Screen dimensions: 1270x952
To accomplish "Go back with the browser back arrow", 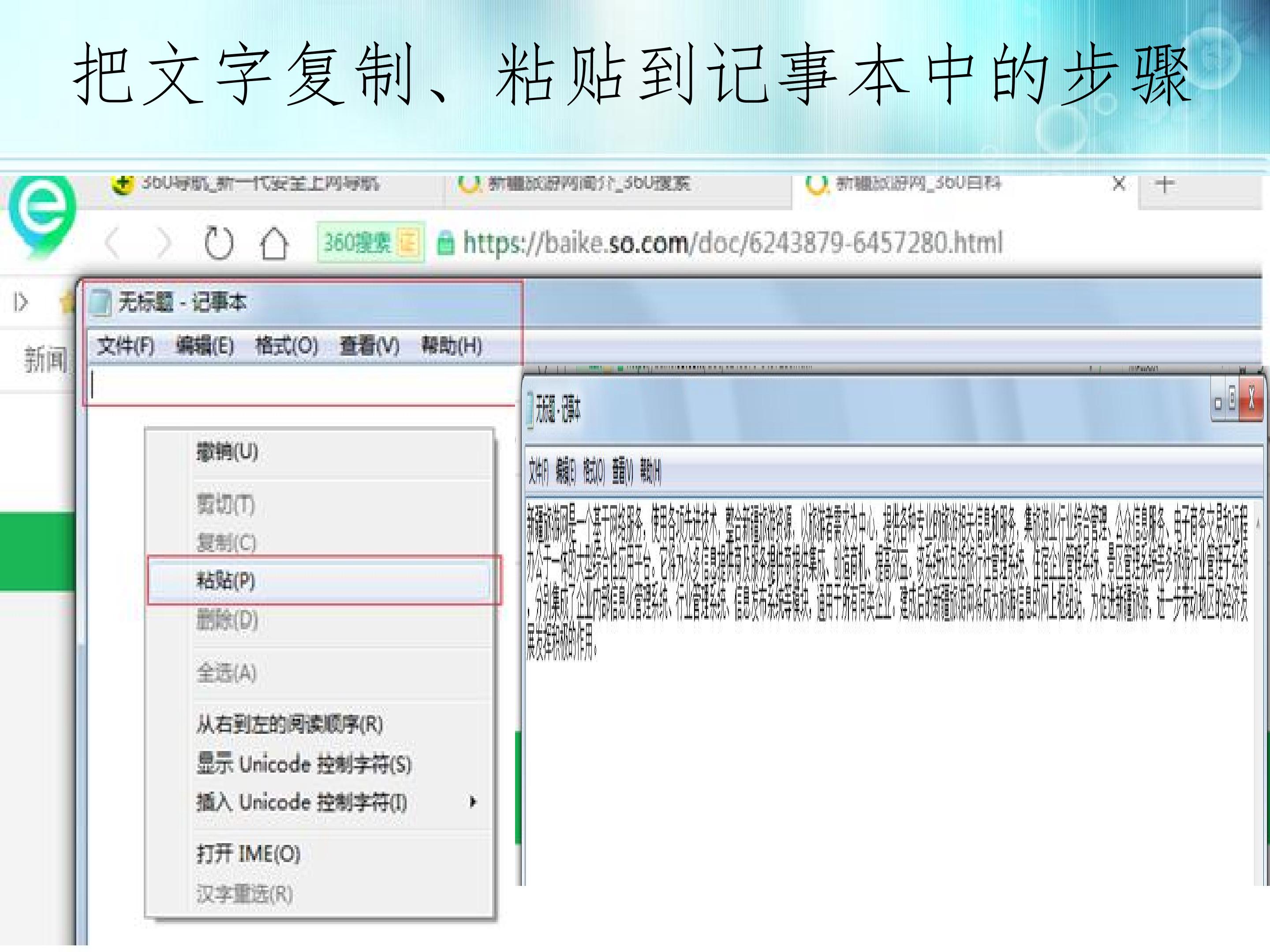I will (113, 243).
